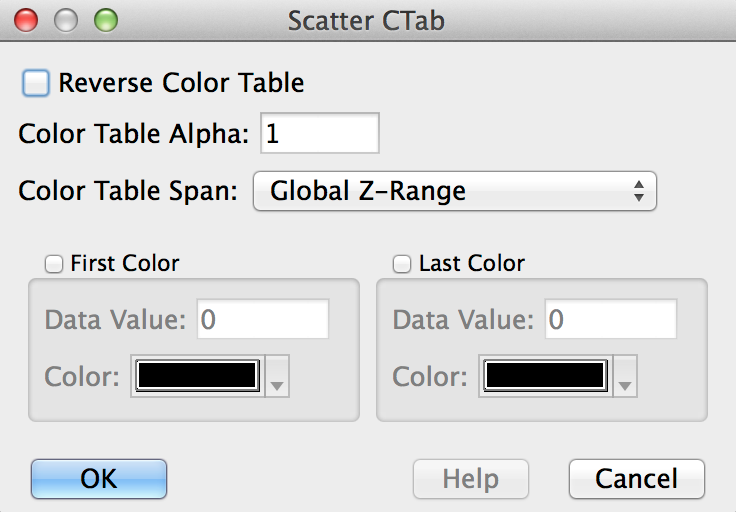
Task: Open the Color Table Span dropdown
Action: (x=455, y=191)
